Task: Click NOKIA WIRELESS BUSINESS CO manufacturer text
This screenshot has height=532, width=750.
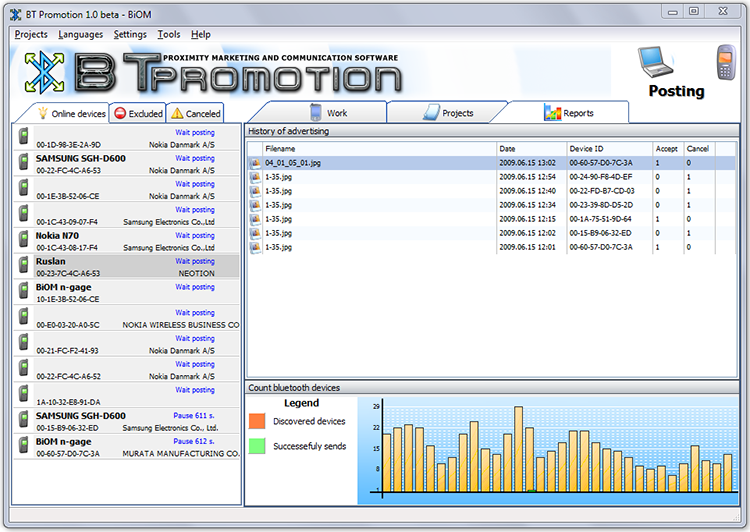Action: tap(181, 325)
